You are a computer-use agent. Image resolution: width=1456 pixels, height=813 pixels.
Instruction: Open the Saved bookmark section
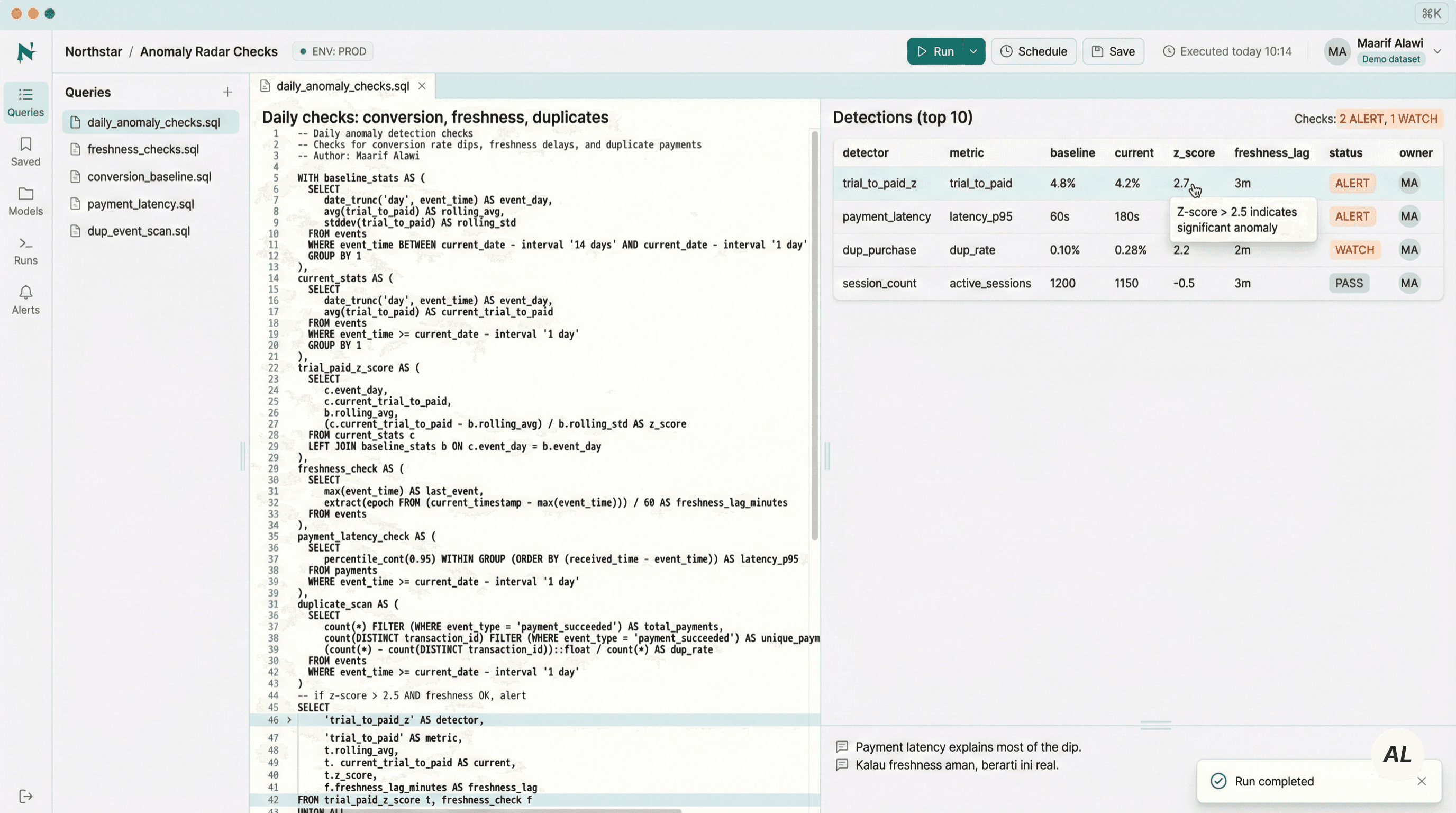(25, 151)
